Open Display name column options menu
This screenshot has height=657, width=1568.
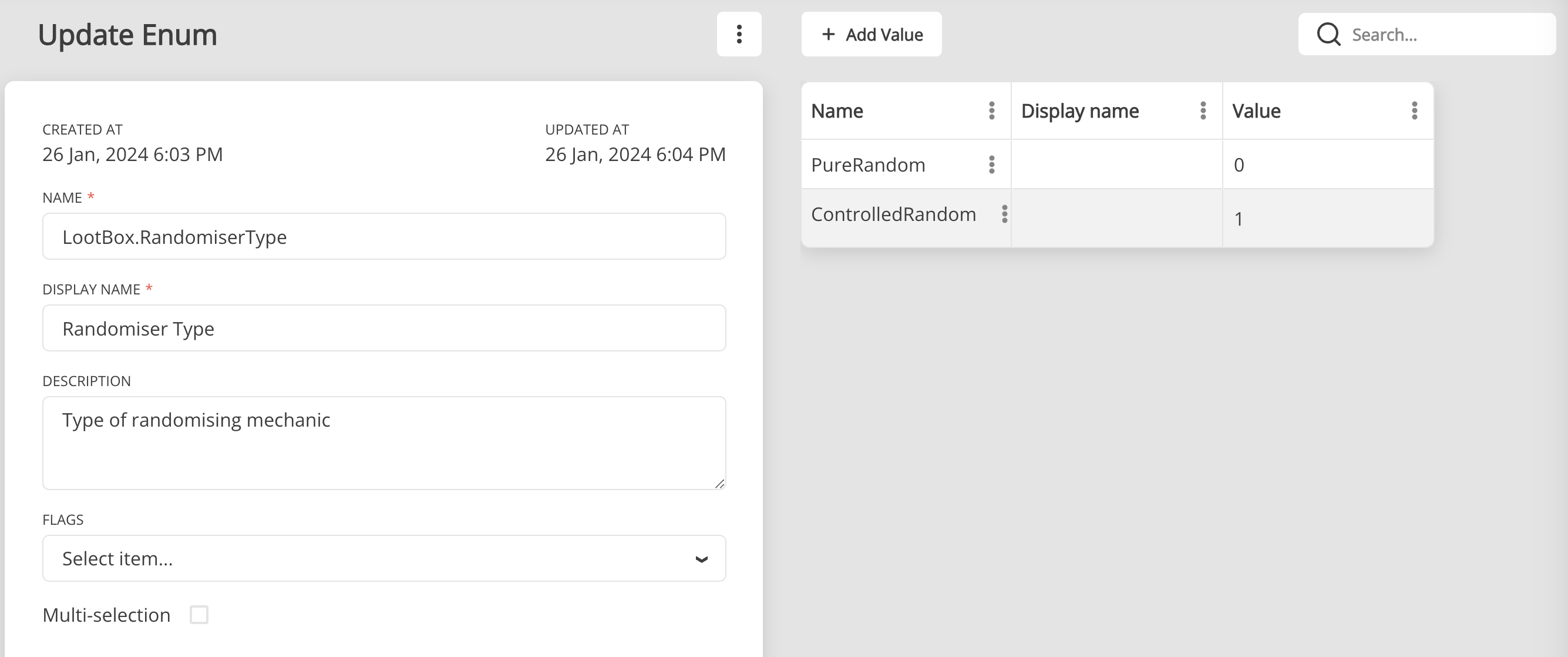tap(1203, 111)
